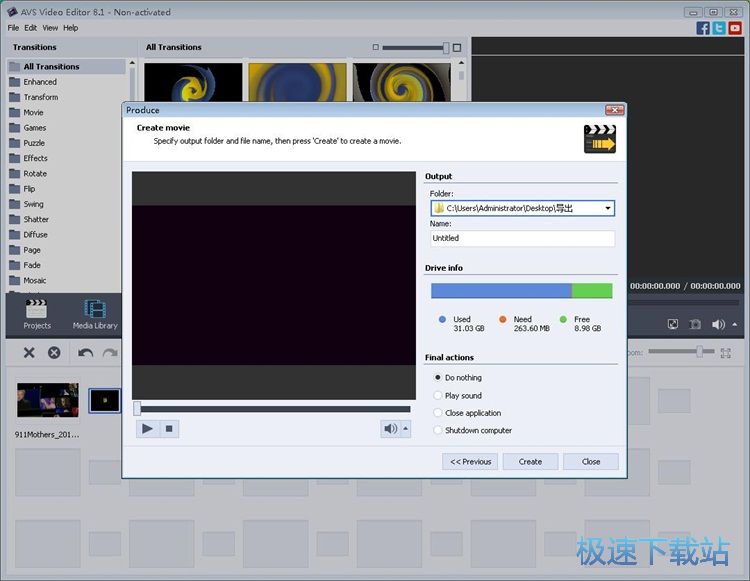750x581 pixels.
Task: Expand the Produce dialog volume arrow
Action: pyautogui.click(x=406, y=428)
